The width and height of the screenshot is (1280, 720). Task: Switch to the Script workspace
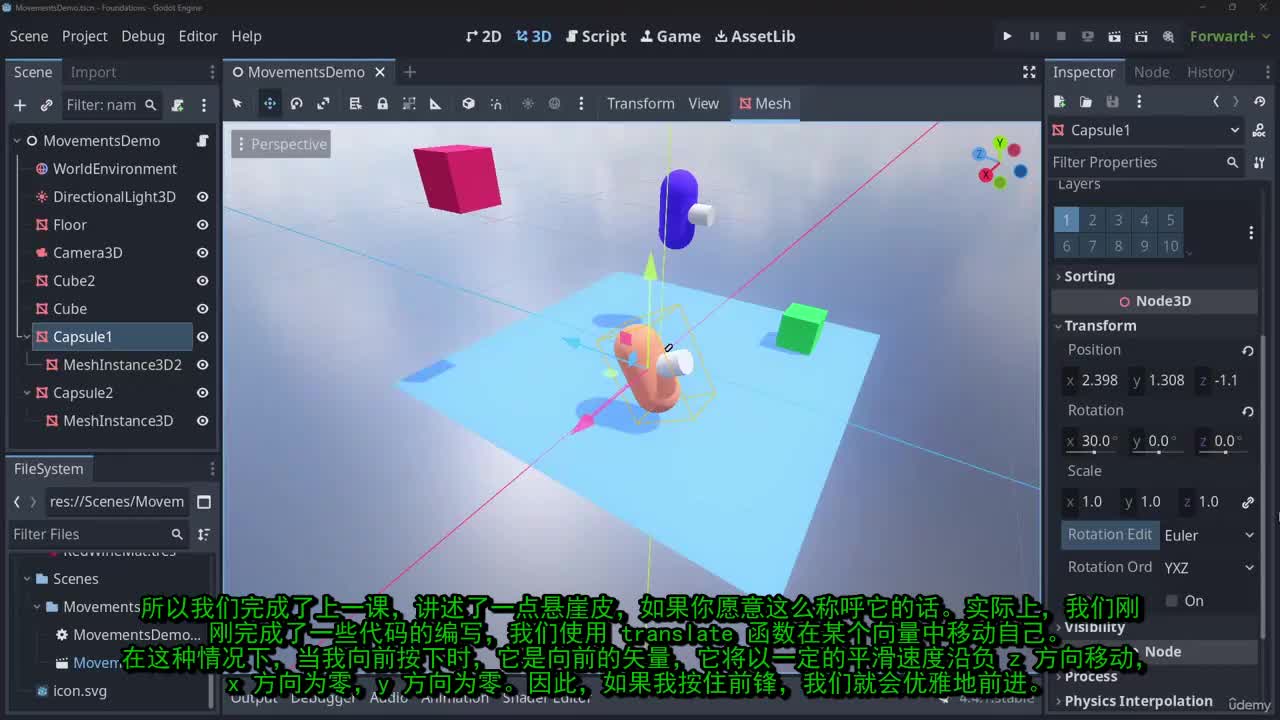point(596,36)
